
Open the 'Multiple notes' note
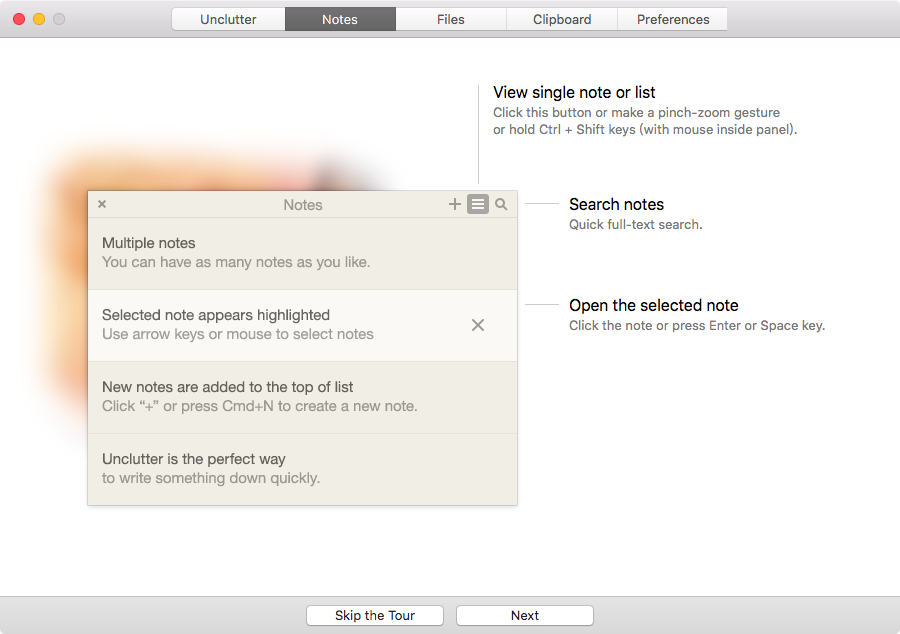tap(302, 253)
